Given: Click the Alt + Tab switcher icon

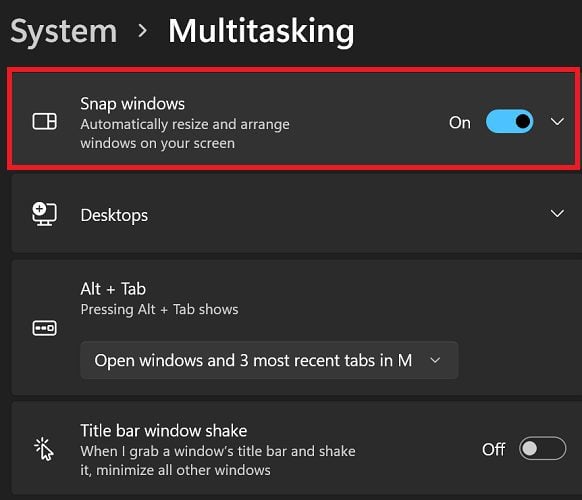Looking at the screenshot, I should pos(45,328).
